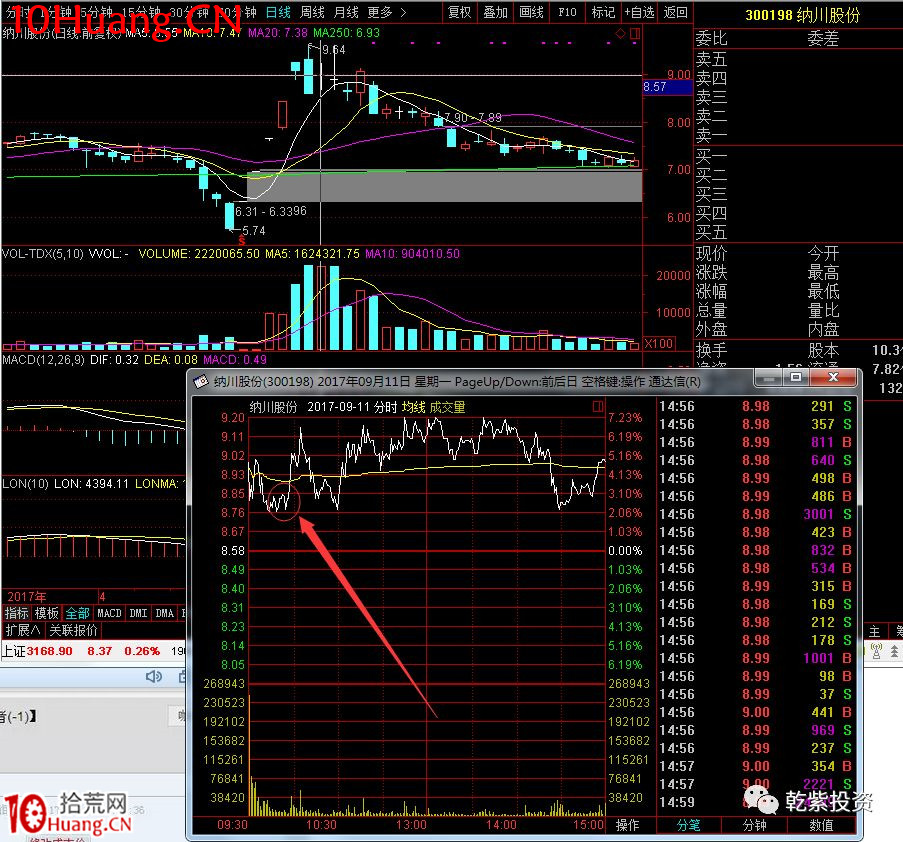
Task: Click the 委比 label in the quote panel
Action: 711,38
